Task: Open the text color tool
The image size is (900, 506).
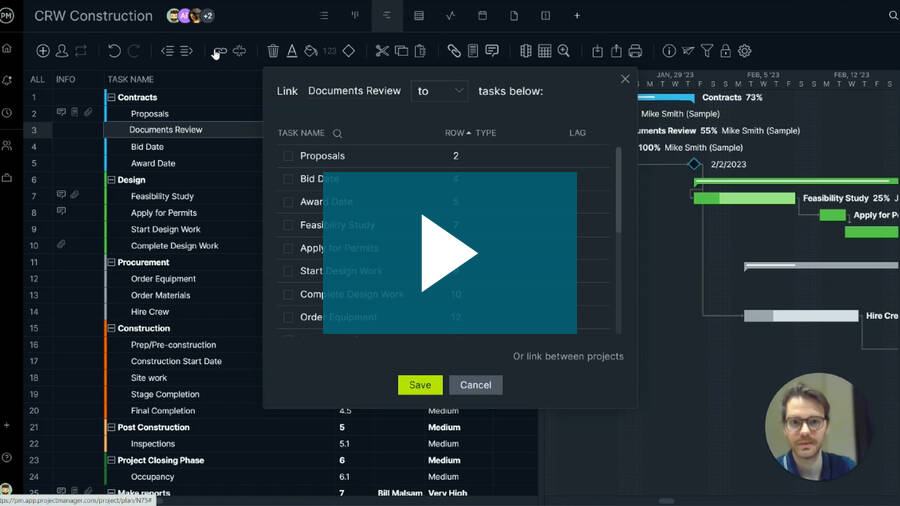Action: pos(292,51)
